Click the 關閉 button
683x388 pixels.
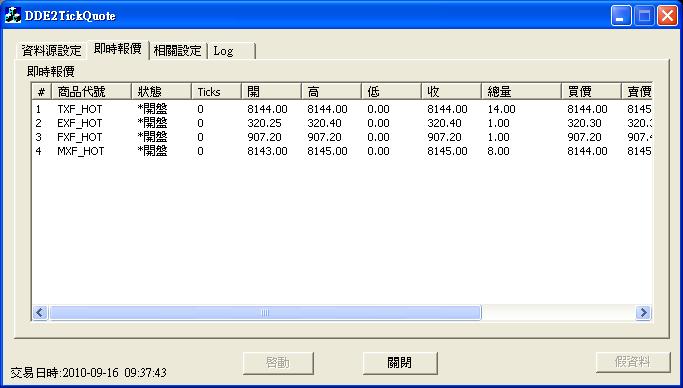tap(399, 363)
